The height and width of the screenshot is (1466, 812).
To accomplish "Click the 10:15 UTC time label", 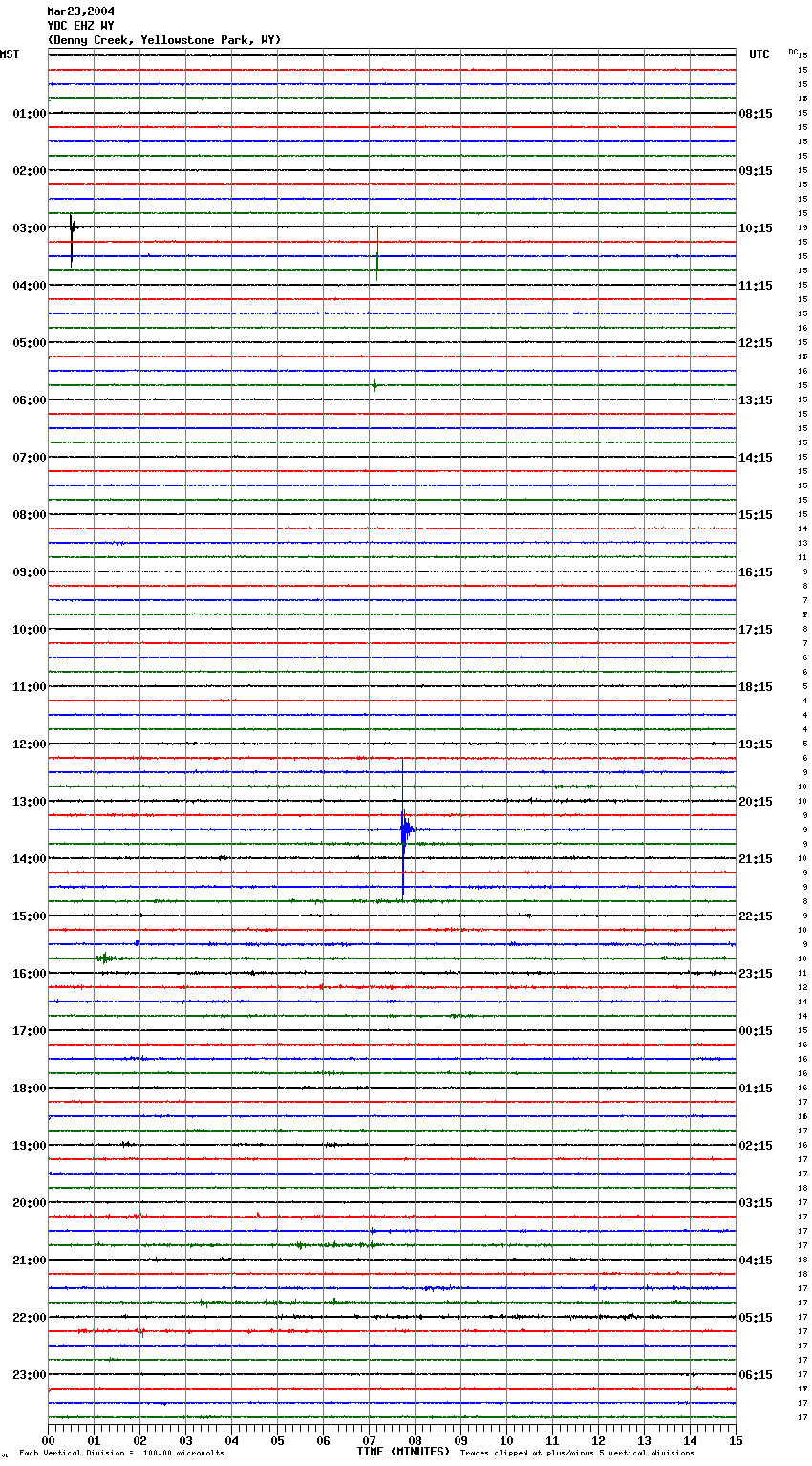I will point(756,228).
